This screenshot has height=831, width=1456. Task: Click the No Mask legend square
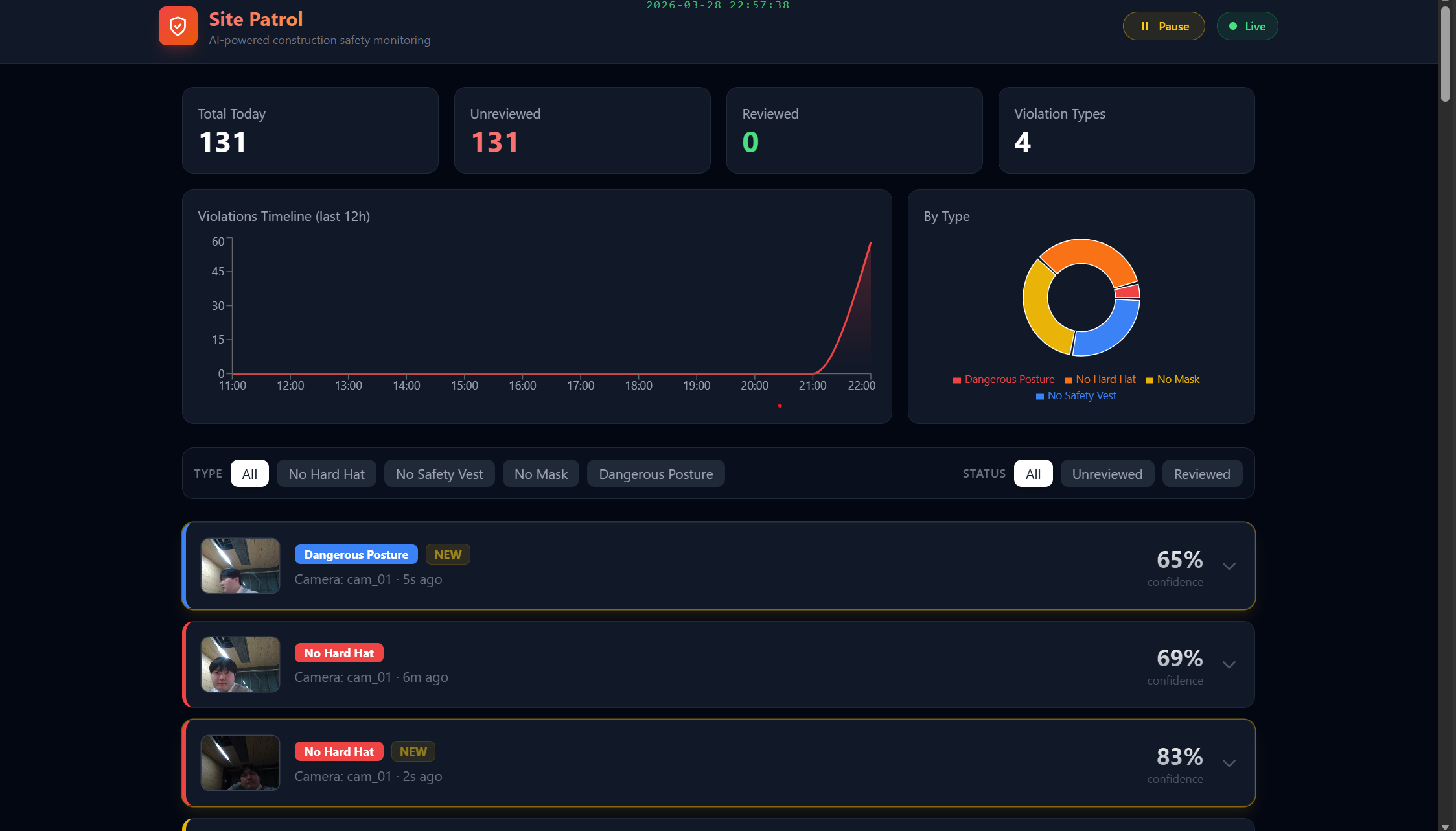point(1149,380)
